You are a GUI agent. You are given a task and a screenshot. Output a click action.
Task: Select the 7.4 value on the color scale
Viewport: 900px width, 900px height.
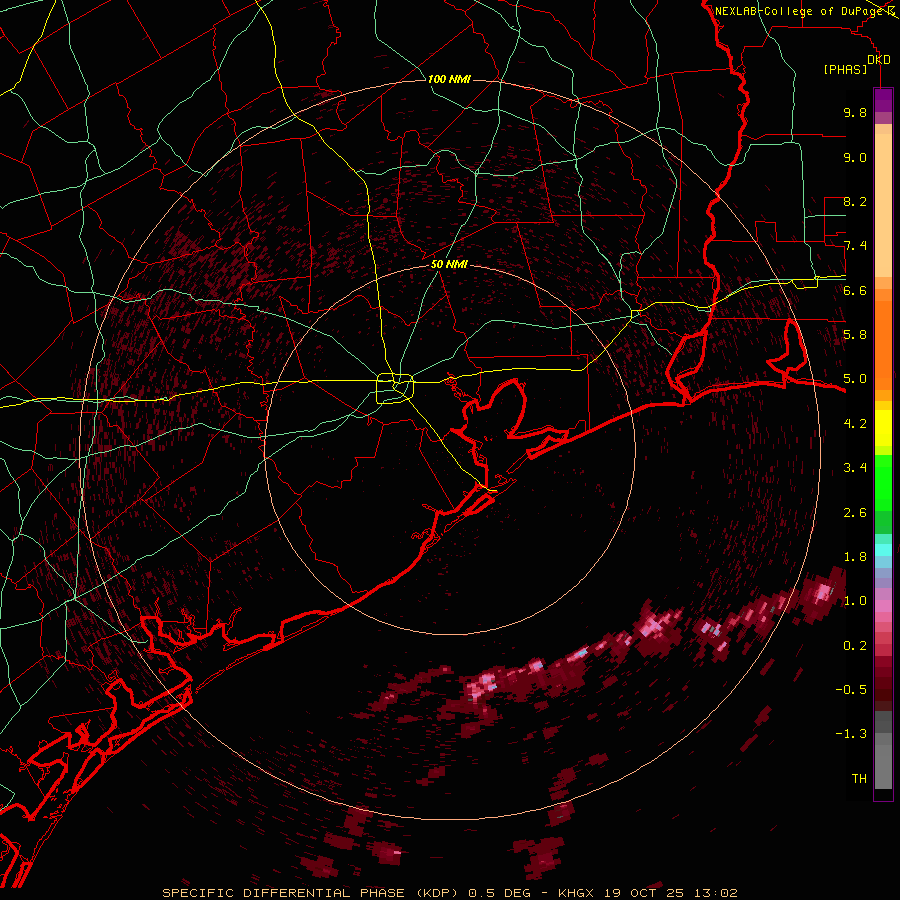click(855, 246)
